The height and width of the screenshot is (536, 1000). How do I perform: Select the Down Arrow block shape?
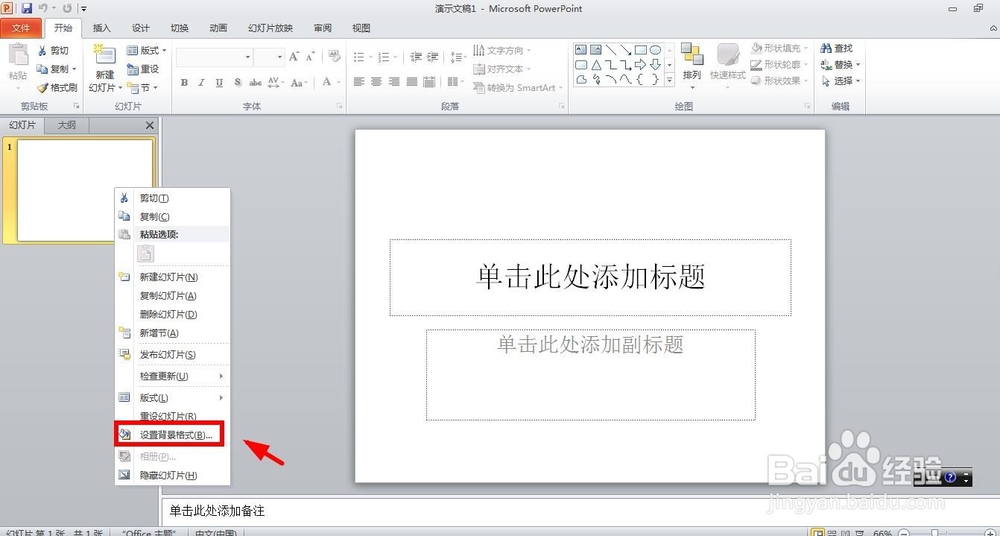(x=655, y=64)
